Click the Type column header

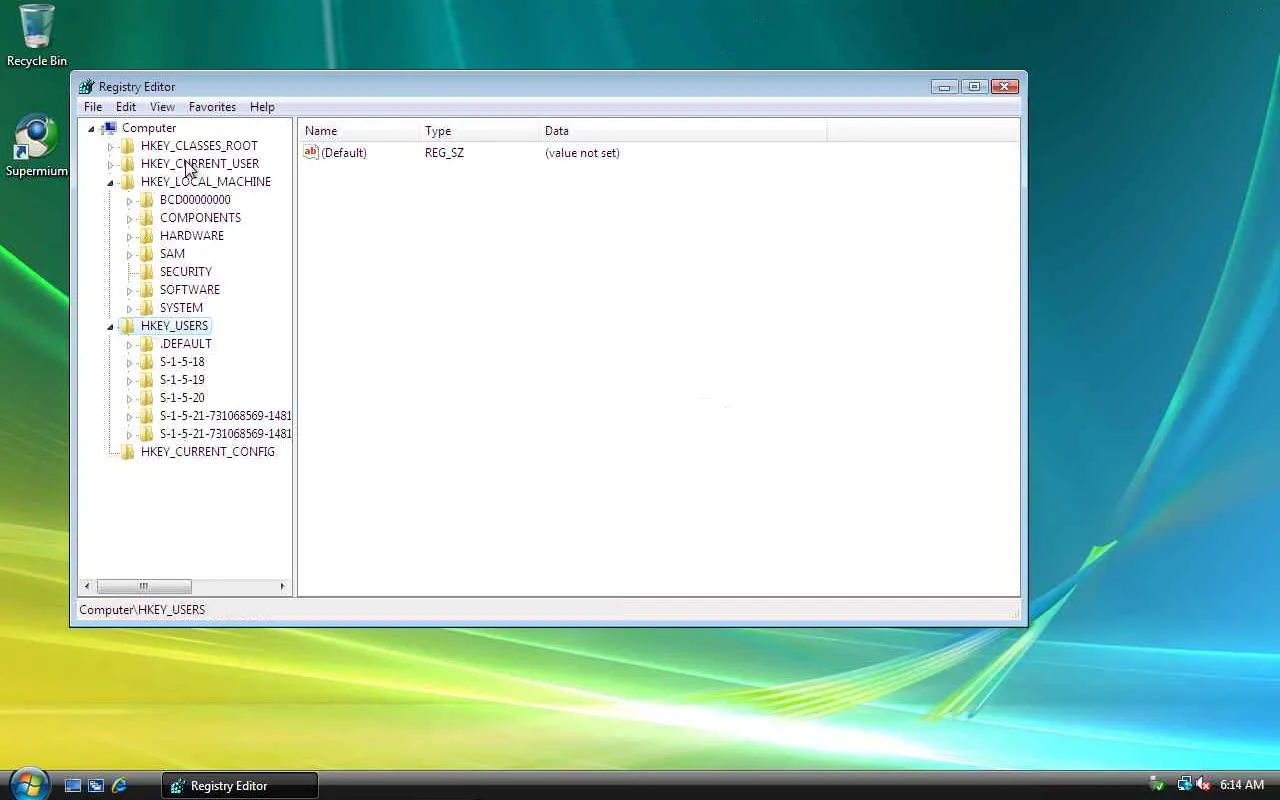(x=479, y=131)
